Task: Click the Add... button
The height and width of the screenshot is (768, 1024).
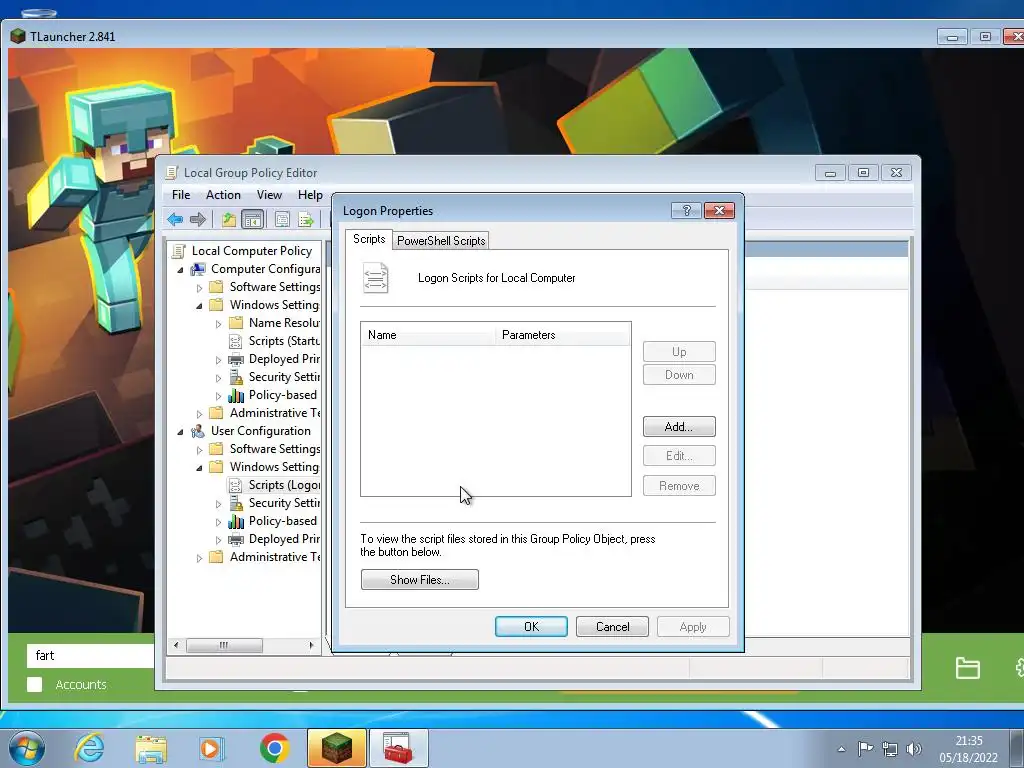Action: tap(679, 426)
